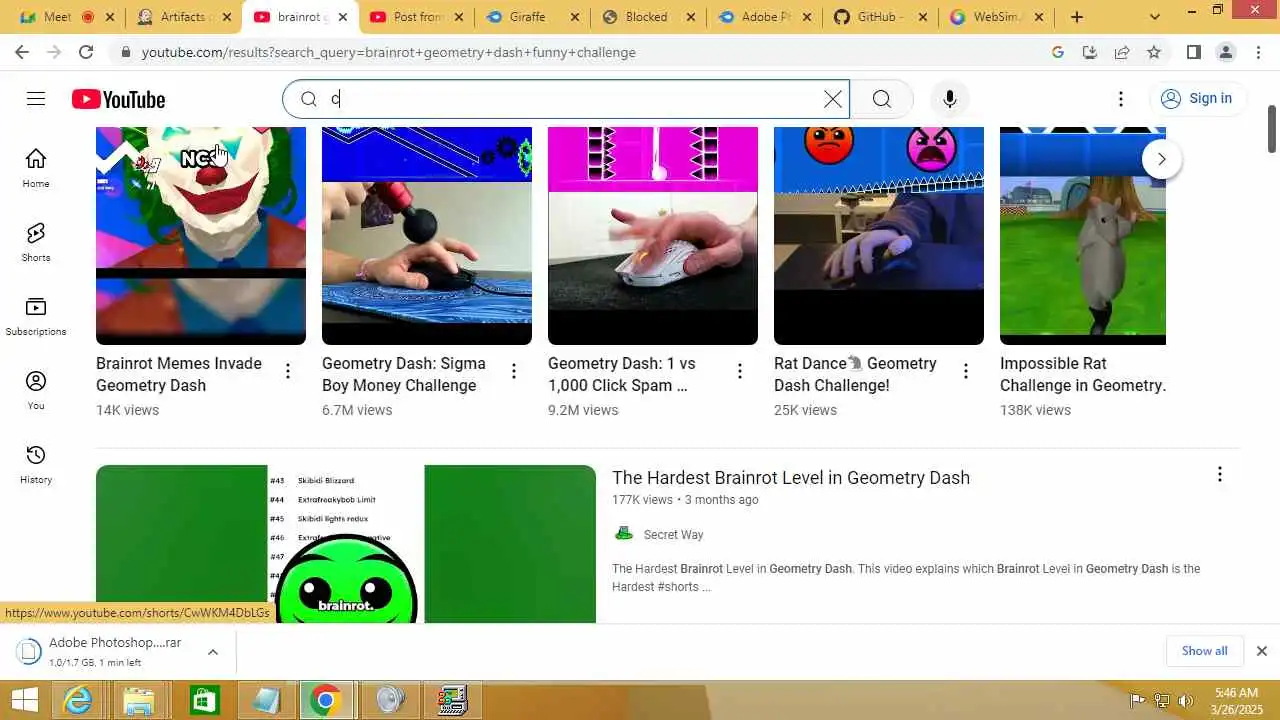
Task: Share this page via toolbar icon
Action: [x=1122, y=52]
